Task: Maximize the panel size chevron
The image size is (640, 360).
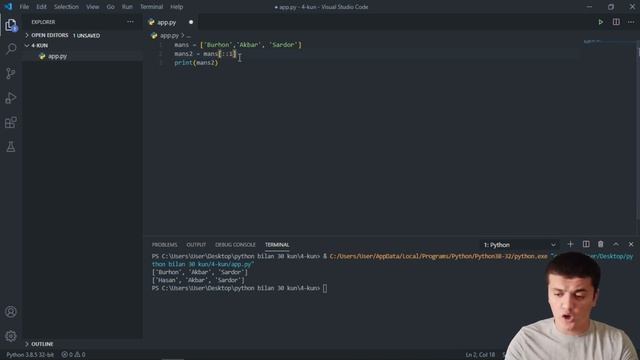Action: point(616,244)
